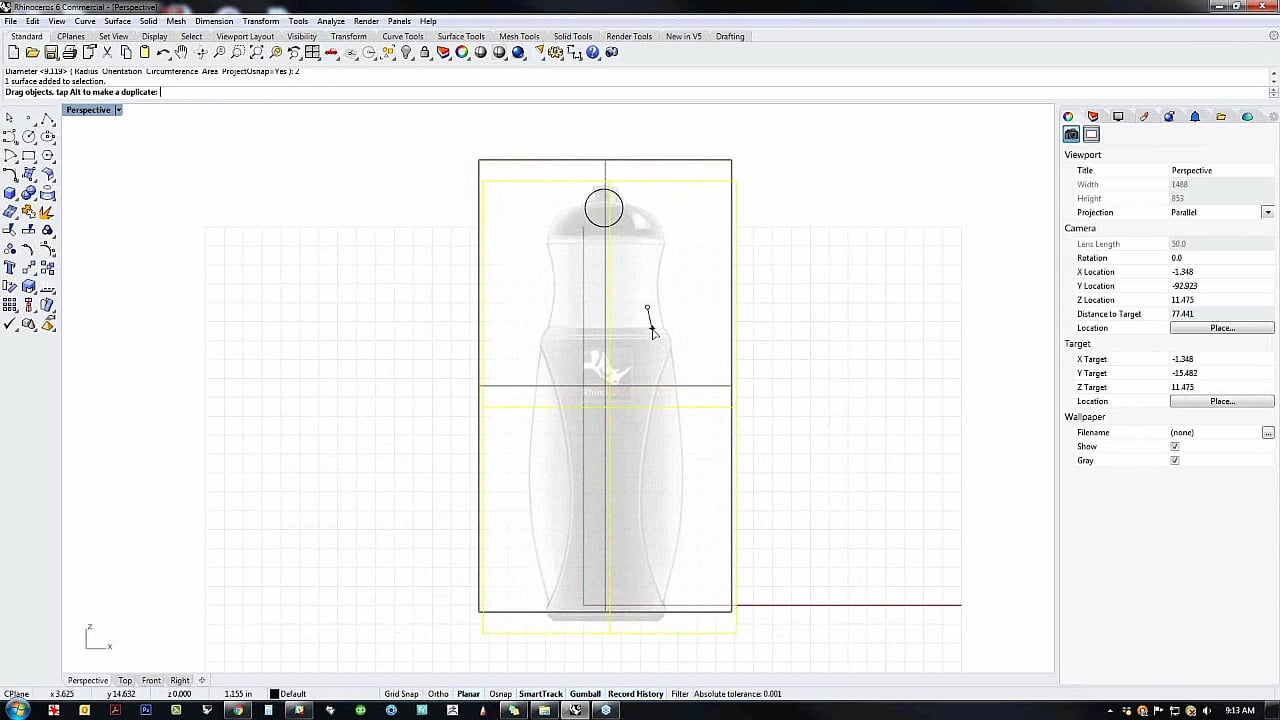Click the padlock Lock objects icon
This screenshot has width=1280, height=720.
425,52
